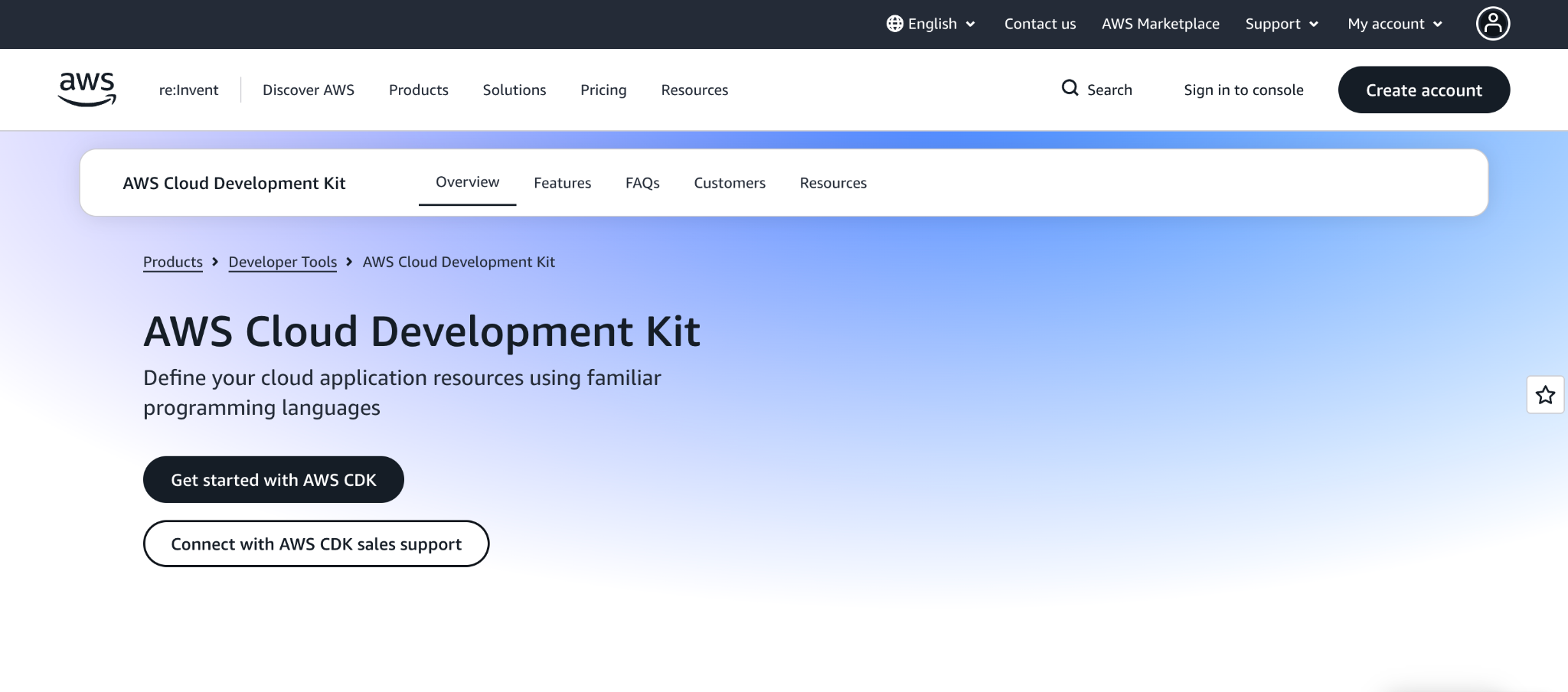This screenshot has height=692, width=1568.
Task: Follow the Developer Tools breadcrumb link
Action: coord(283,262)
